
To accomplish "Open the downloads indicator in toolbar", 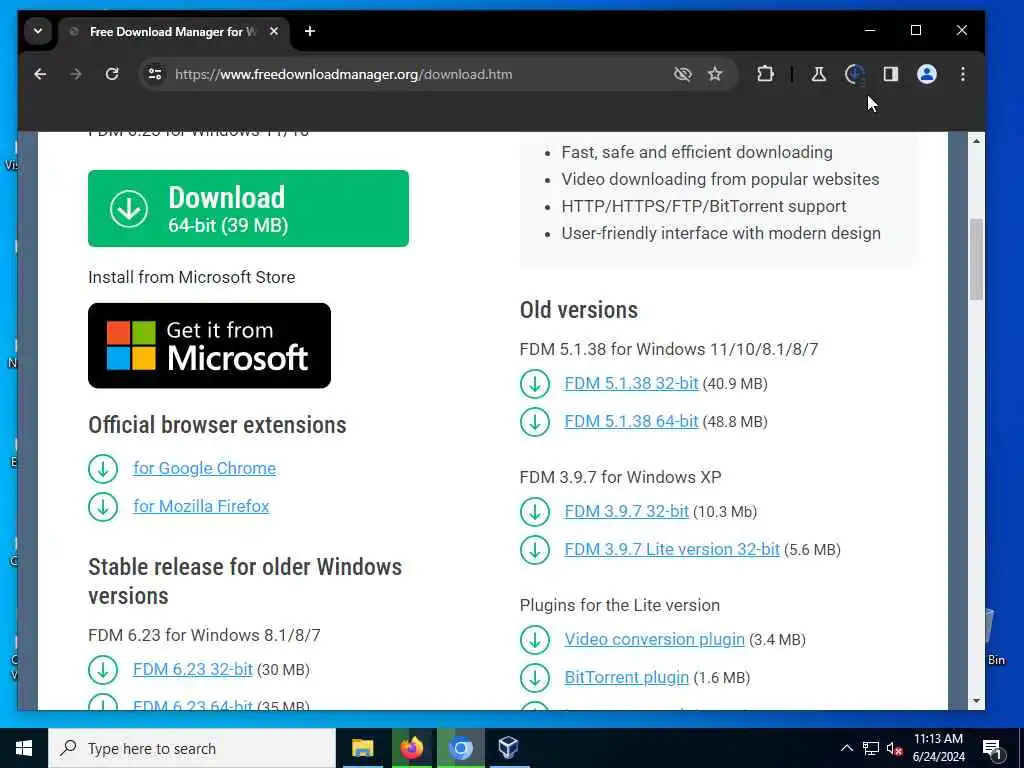I will click(854, 74).
